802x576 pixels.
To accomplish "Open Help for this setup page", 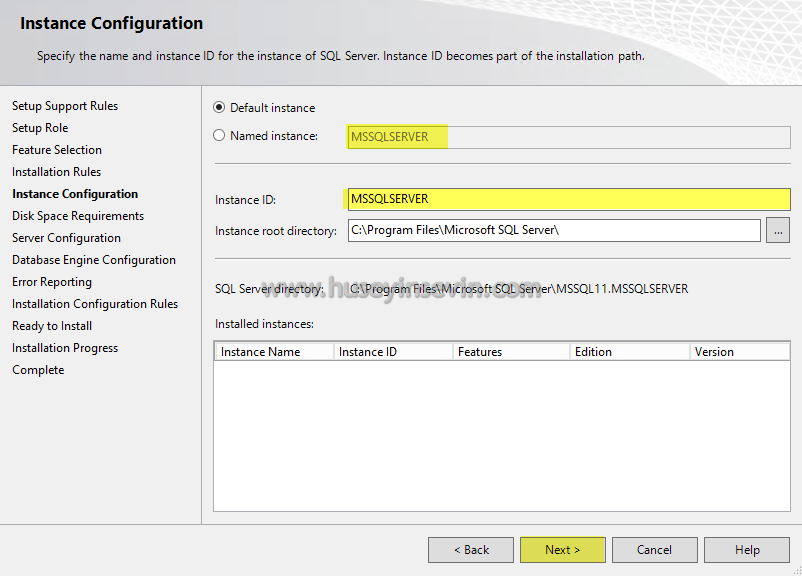I will [747, 550].
